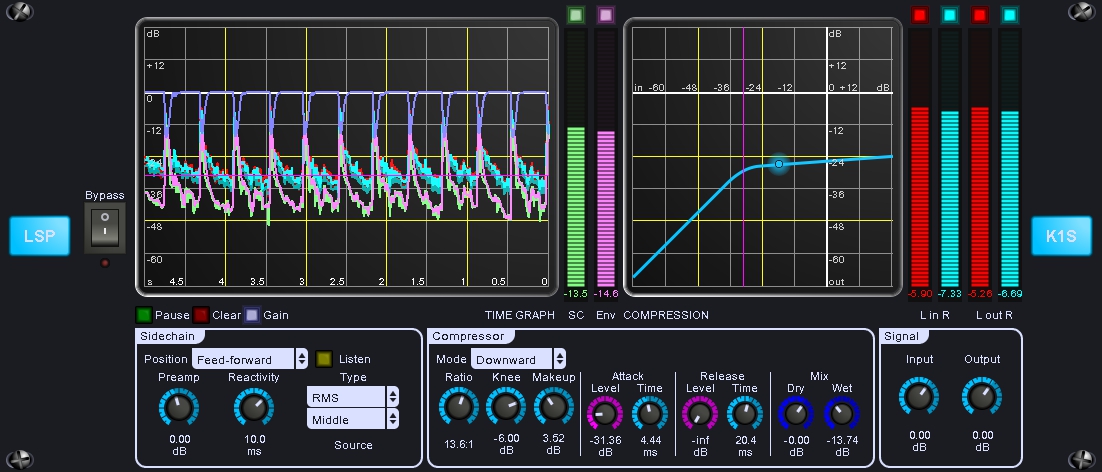Image resolution: width=1102 pixels, height=472 pixels.
Task: Click the blue compression curve level dot
Action: tap(779, 164)
